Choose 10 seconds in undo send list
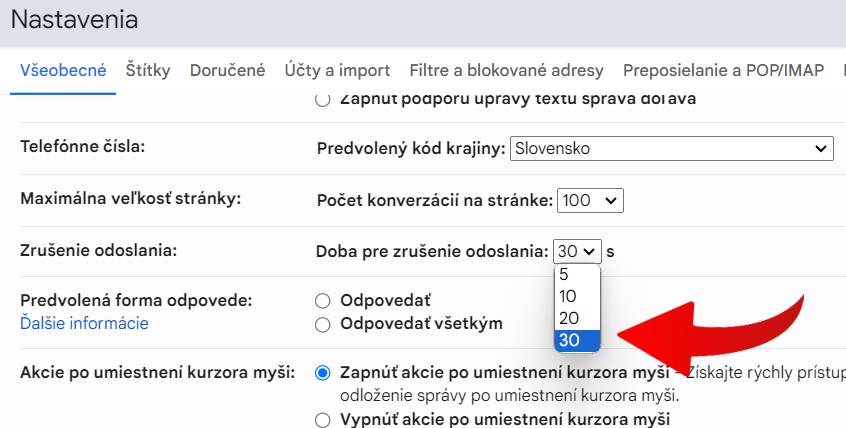This screenshot has width=846, height=428. [x=577, y=296]
